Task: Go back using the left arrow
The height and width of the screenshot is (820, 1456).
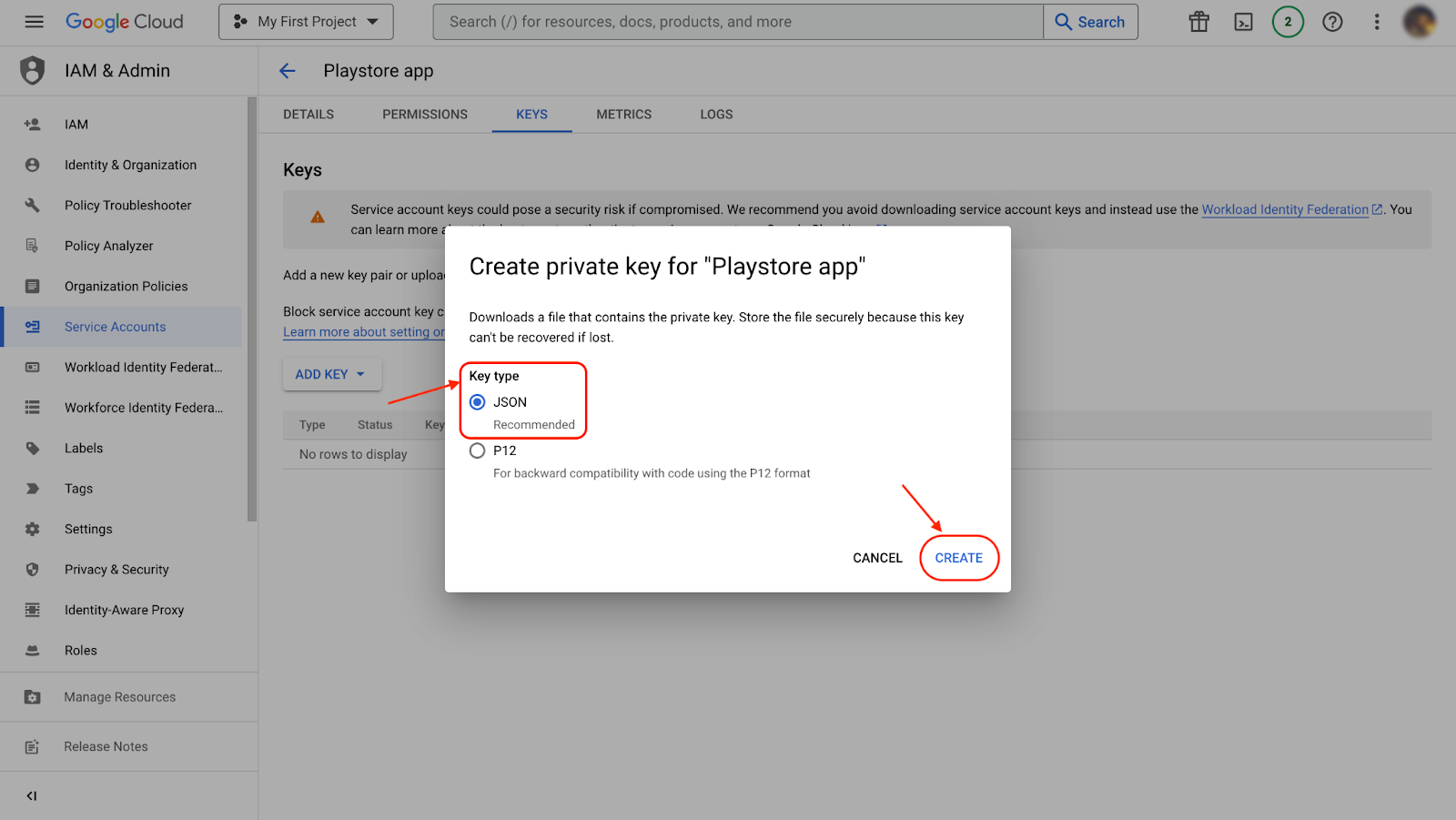Action: (288, 71)
